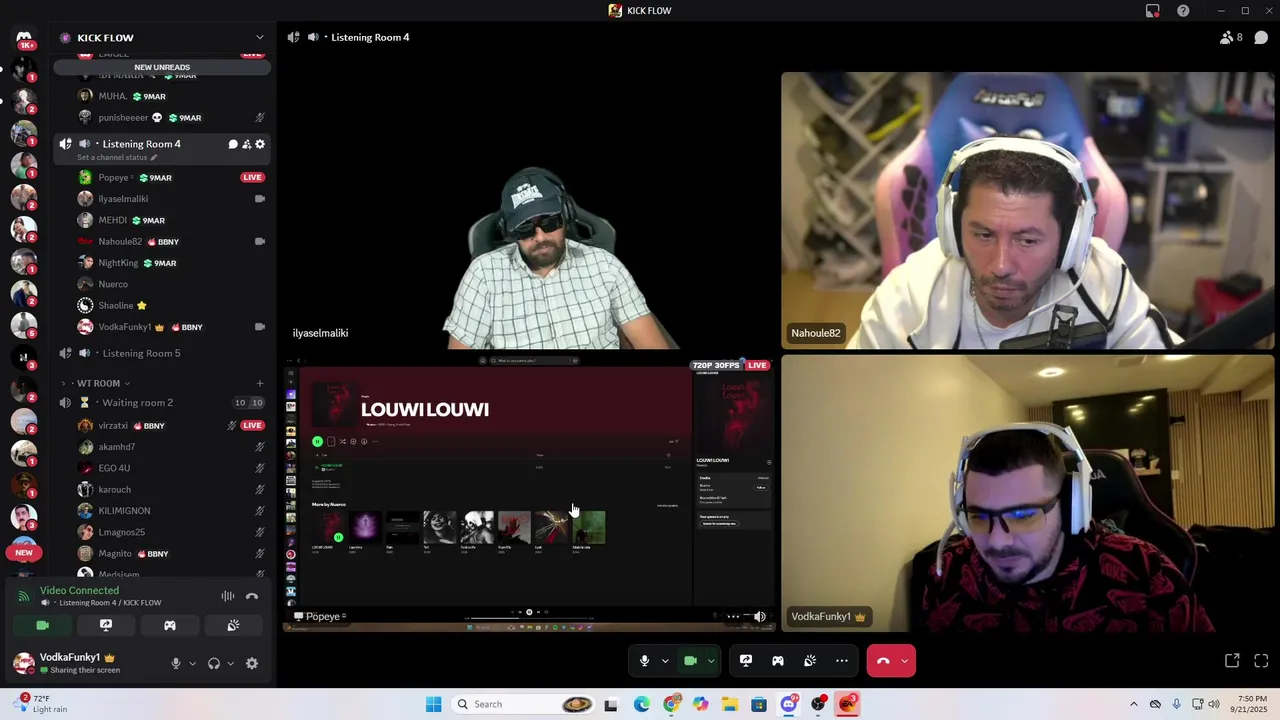1280x720 pixels.
Task: Mute microphone in user panel
Action: point(176,663)
